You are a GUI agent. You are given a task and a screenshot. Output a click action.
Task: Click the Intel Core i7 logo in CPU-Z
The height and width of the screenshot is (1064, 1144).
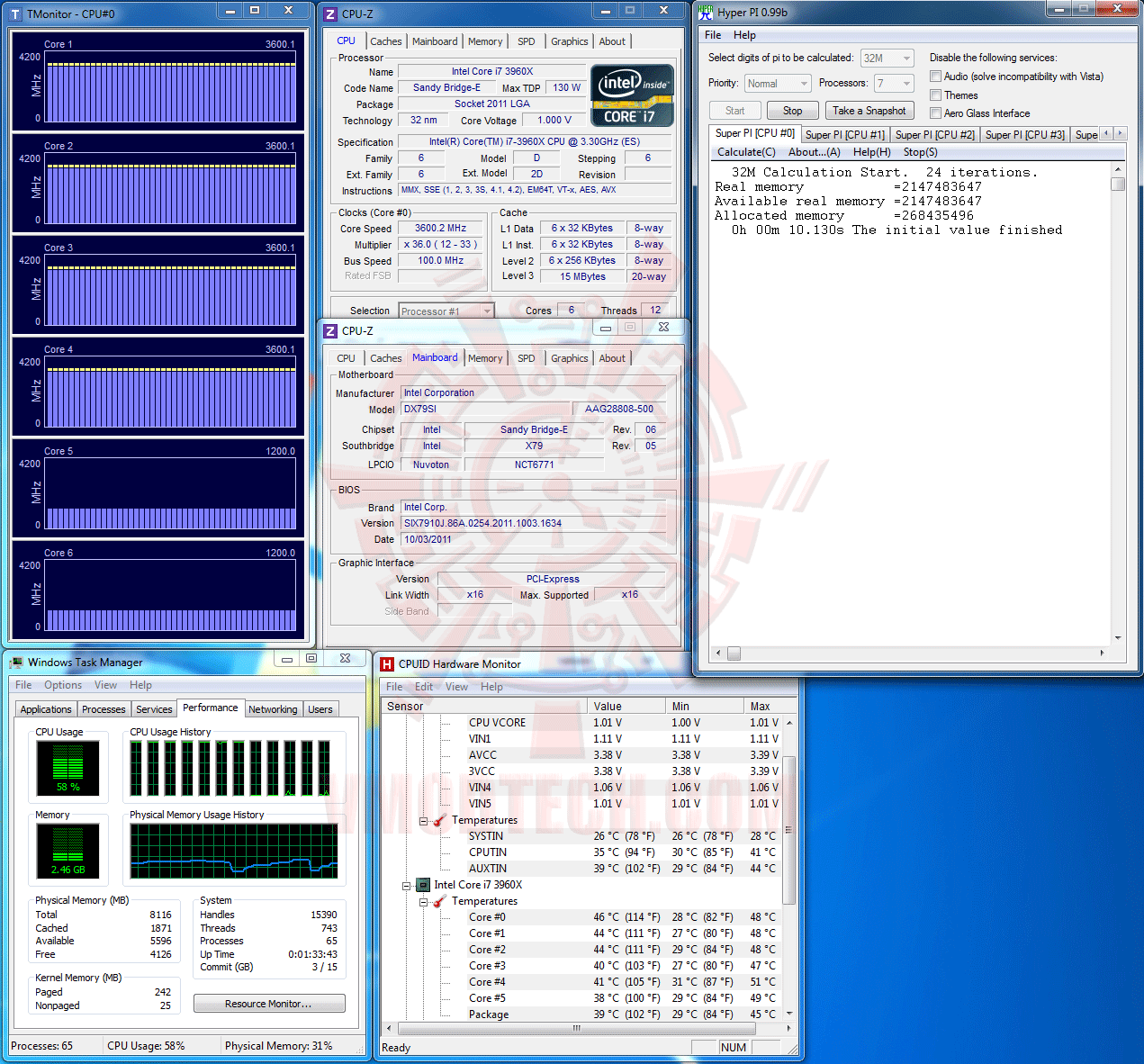click(x=632, y=95)
